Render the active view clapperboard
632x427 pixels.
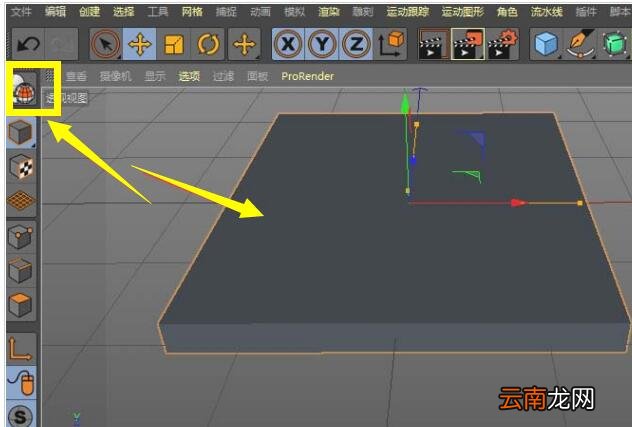433,44
